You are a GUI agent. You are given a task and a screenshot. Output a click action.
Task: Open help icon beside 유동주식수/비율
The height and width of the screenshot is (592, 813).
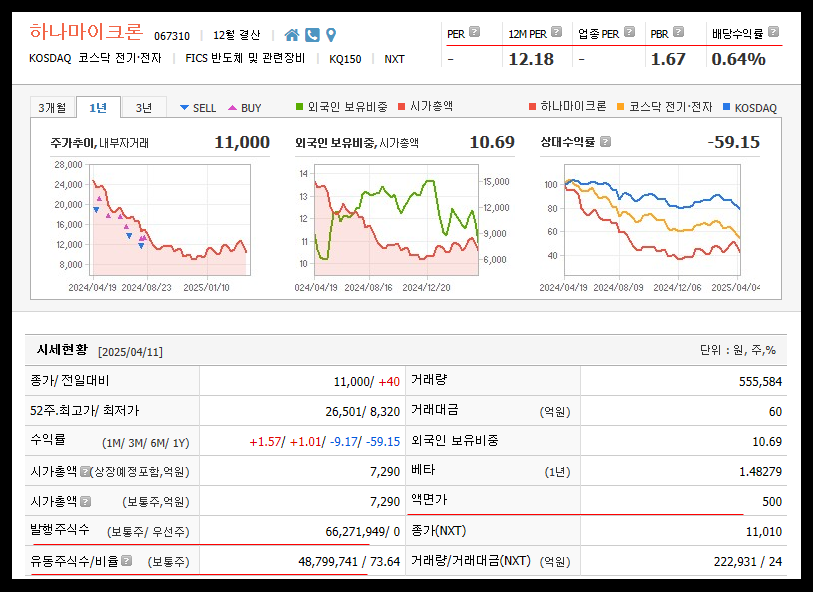point(127,561)
